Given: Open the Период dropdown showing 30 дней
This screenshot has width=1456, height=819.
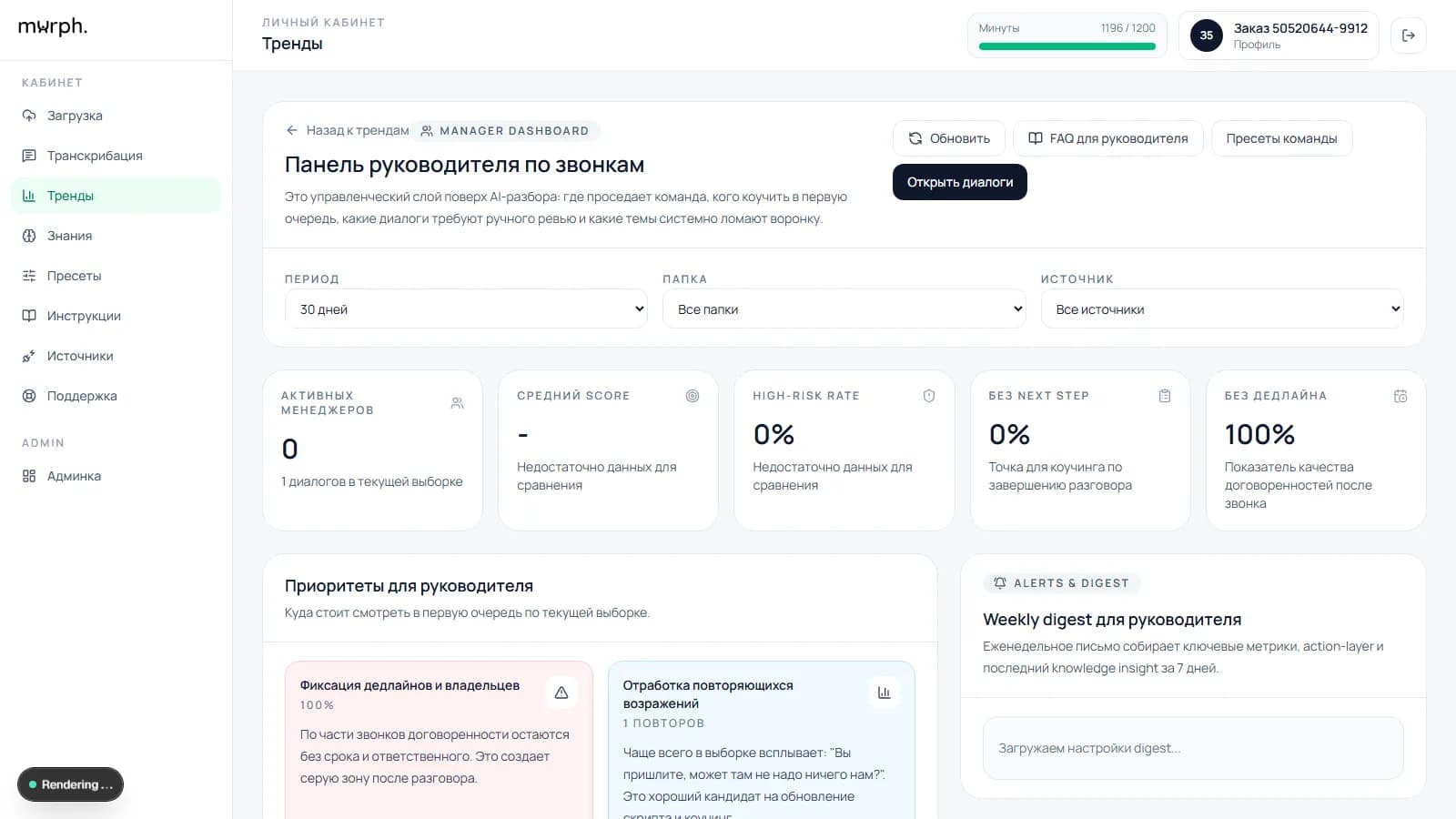Looking at the screenshot, I should [x=467, y=308].
